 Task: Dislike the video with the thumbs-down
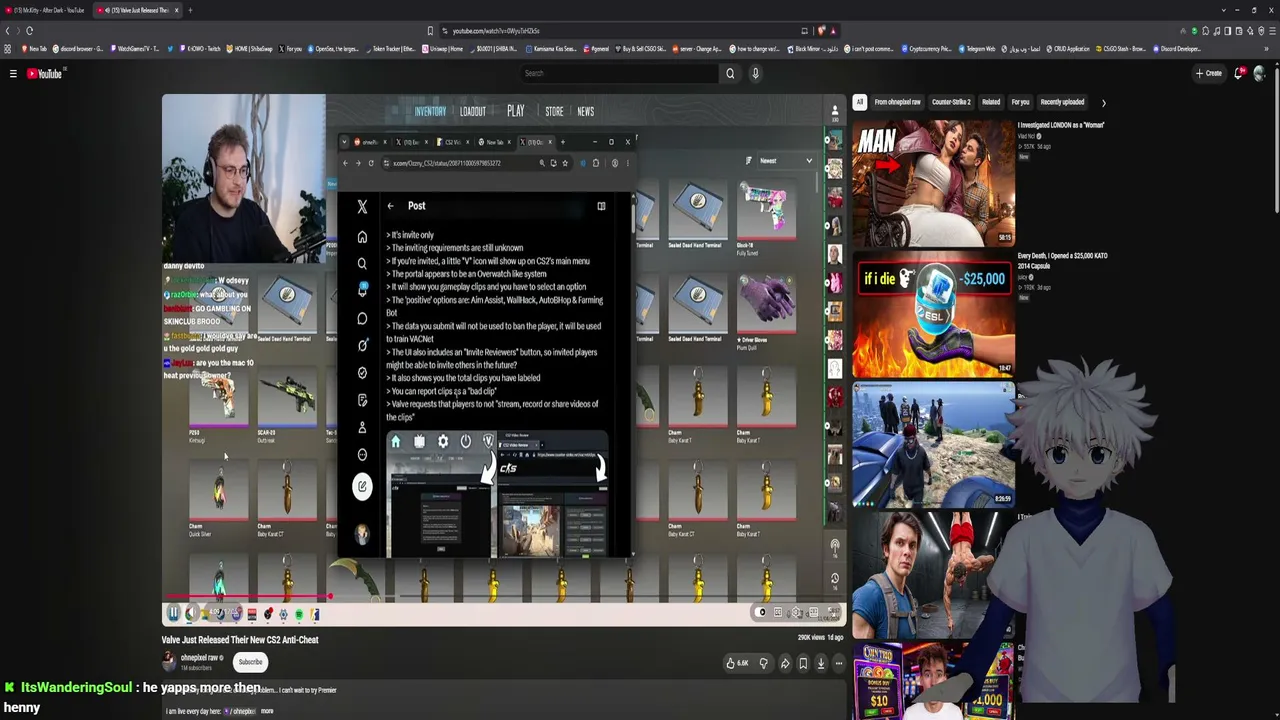pyautogui.click(x=764, y=663)
